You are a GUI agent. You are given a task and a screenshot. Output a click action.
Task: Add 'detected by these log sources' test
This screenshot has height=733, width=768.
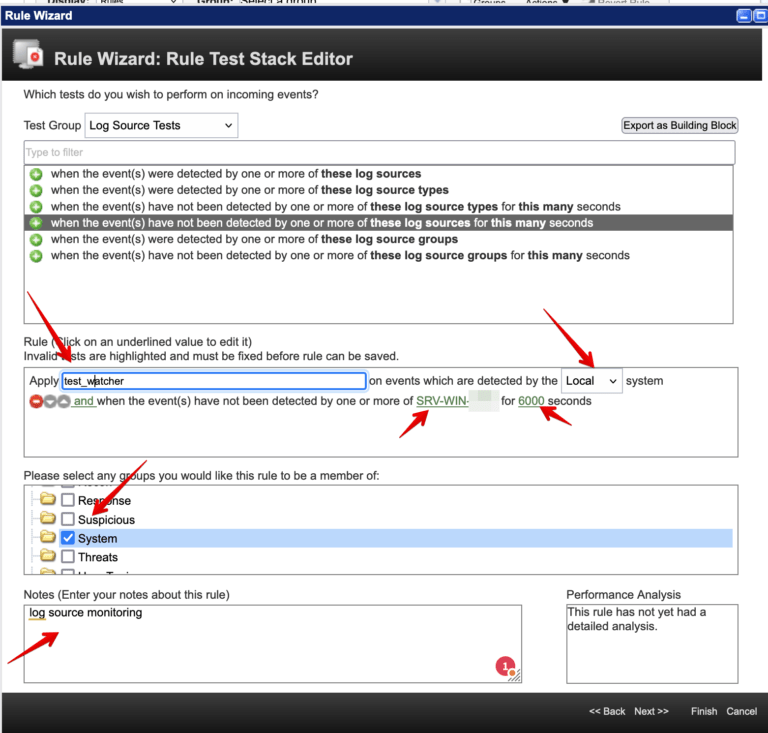click(x=36, y=174)
